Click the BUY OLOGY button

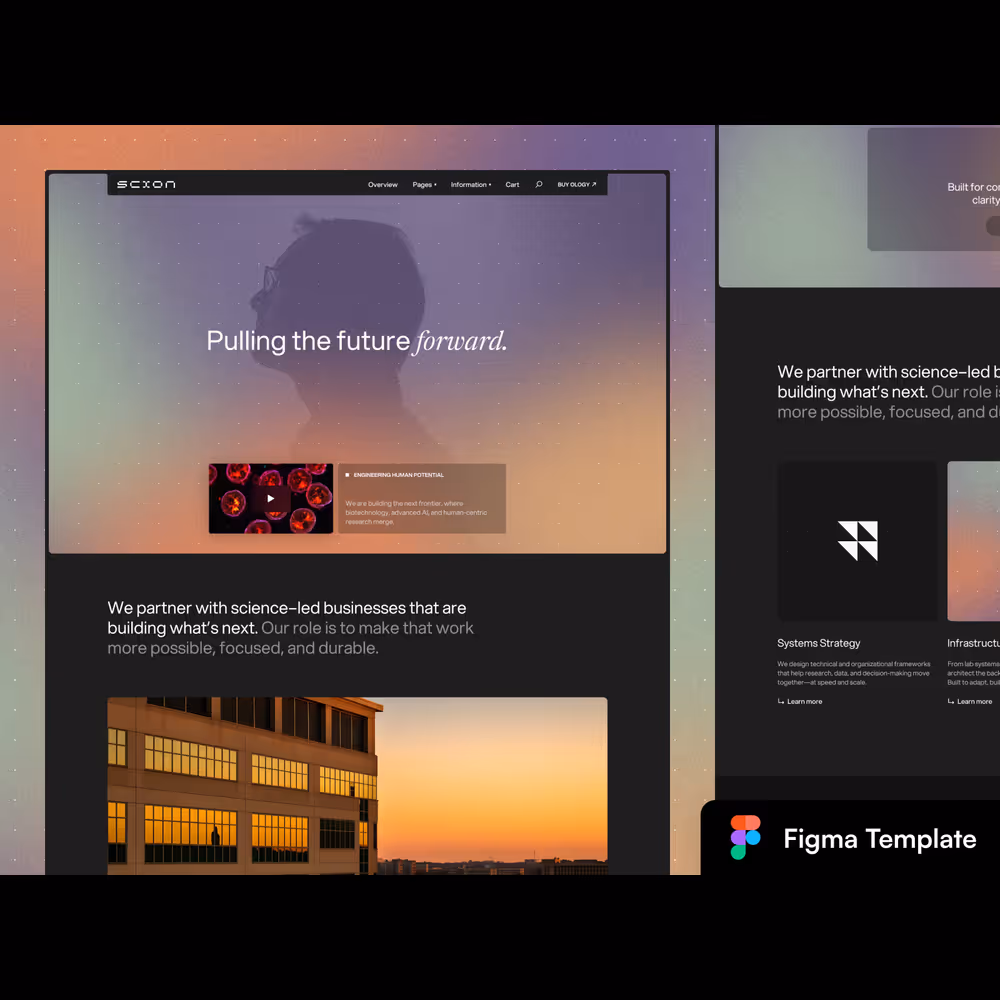(x=576, y=185)
